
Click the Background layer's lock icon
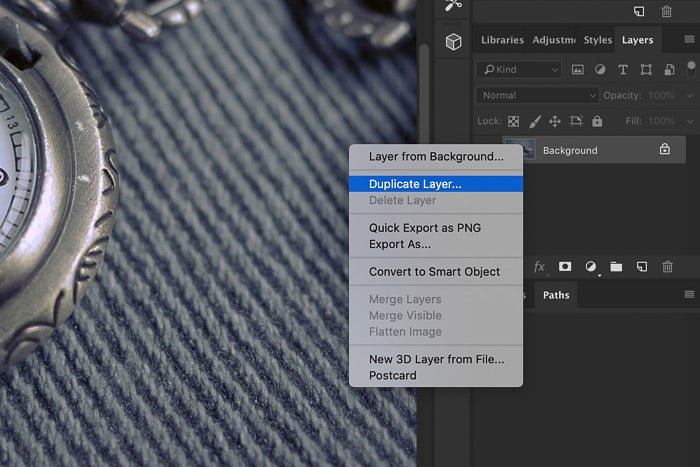(665, 150)
